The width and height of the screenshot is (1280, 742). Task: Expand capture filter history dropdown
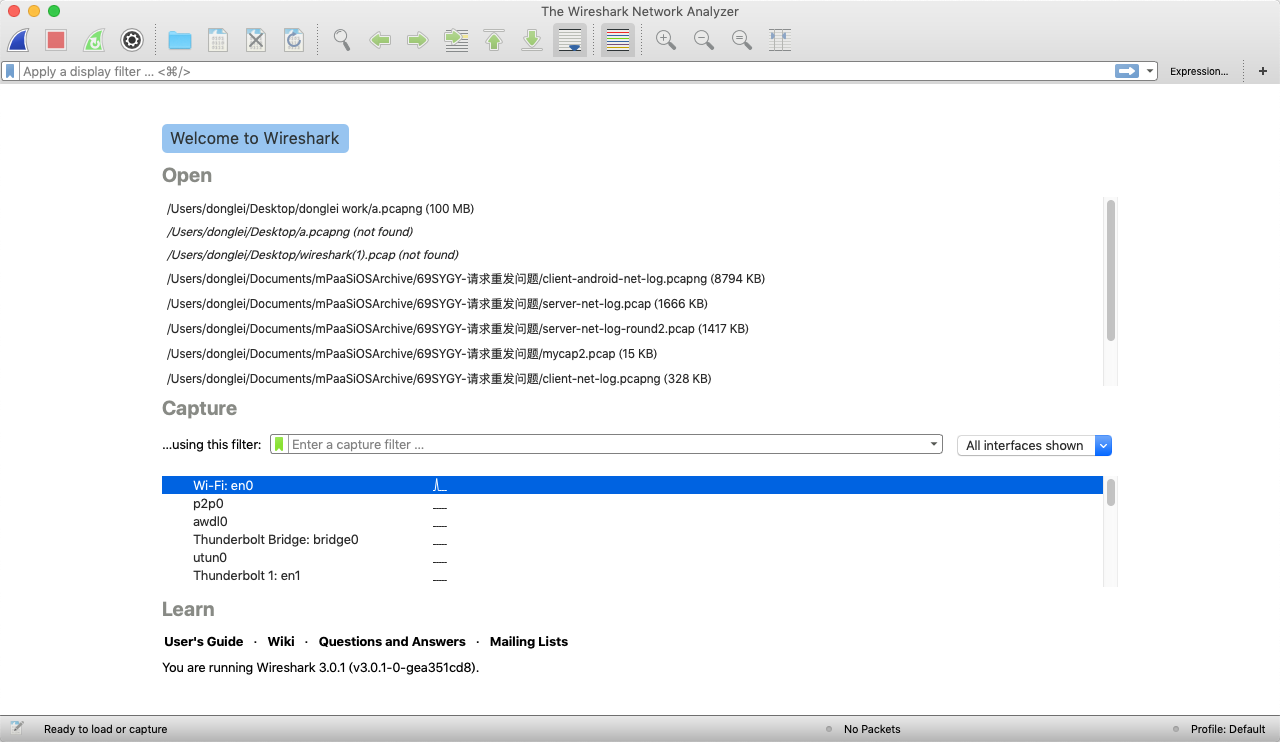click(934, 444)
